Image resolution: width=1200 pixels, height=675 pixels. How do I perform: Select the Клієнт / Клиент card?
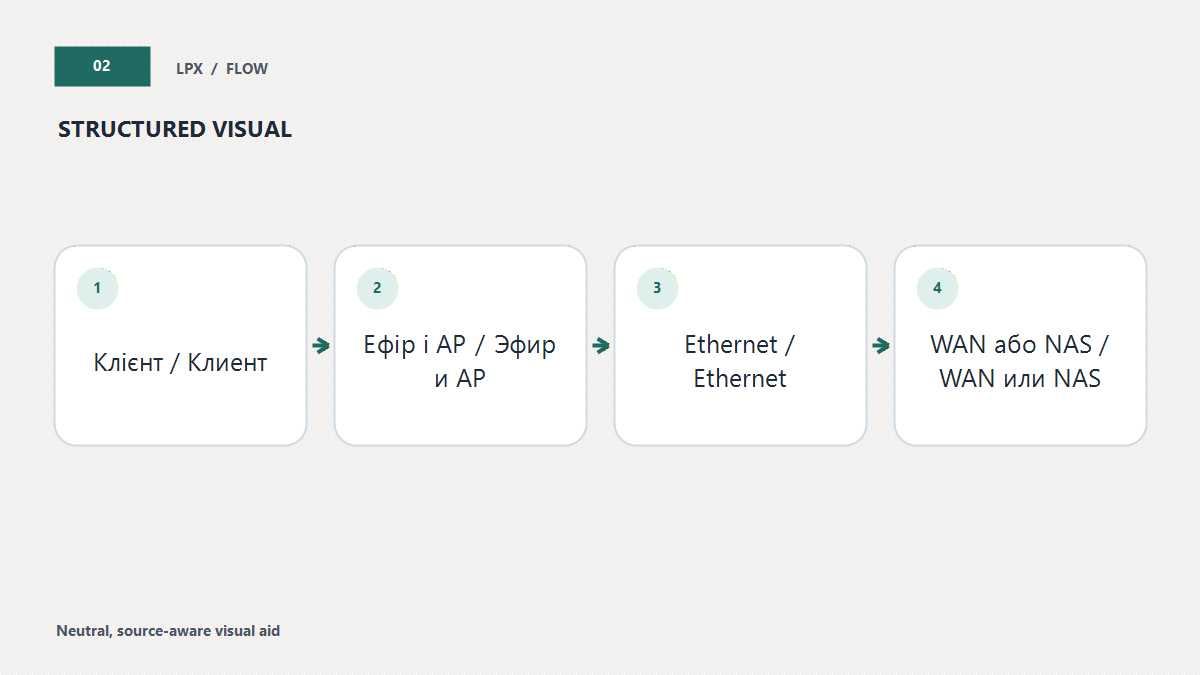coord(180,345)
